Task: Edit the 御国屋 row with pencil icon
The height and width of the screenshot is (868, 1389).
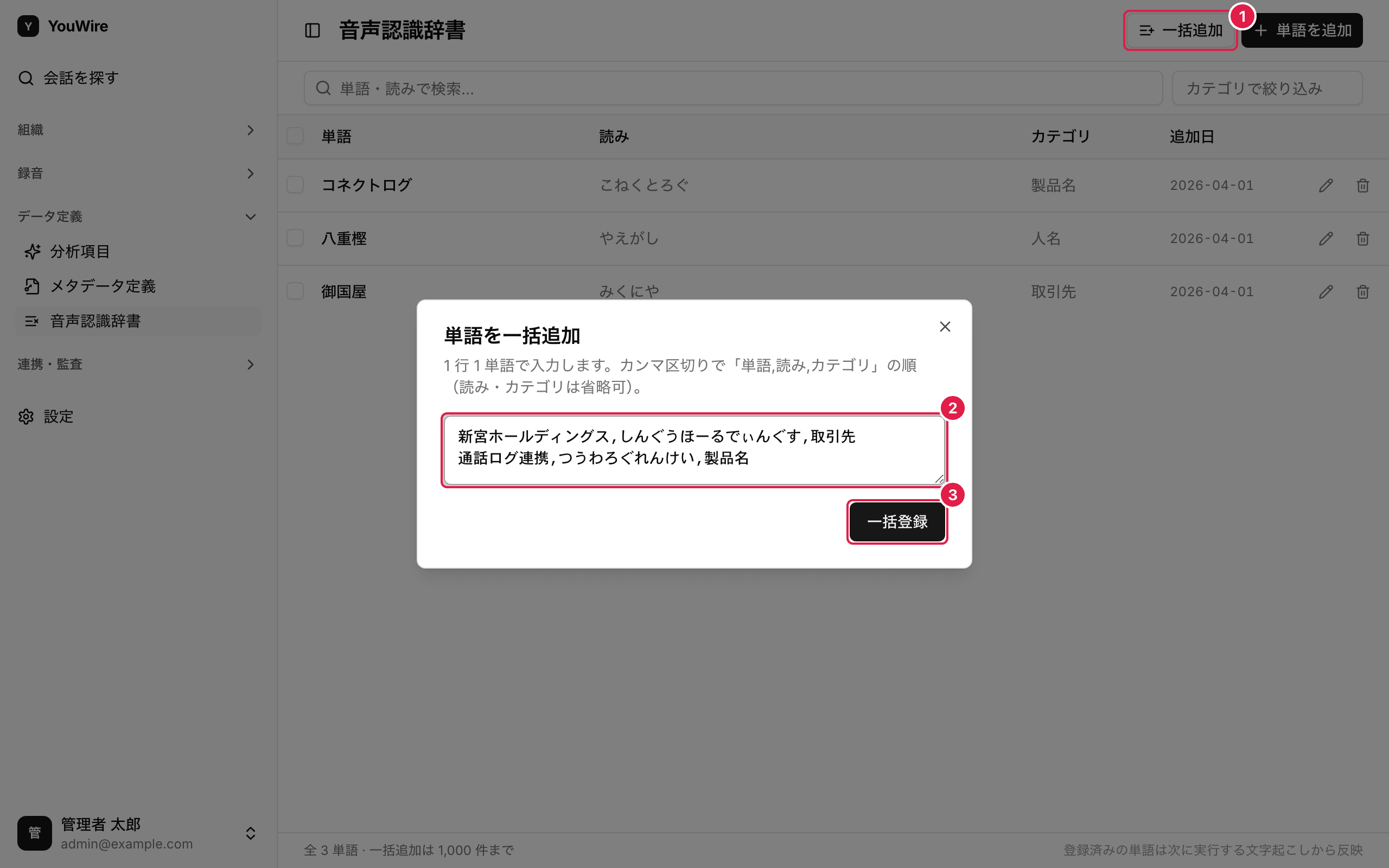Action: [x=1326, y=292]
